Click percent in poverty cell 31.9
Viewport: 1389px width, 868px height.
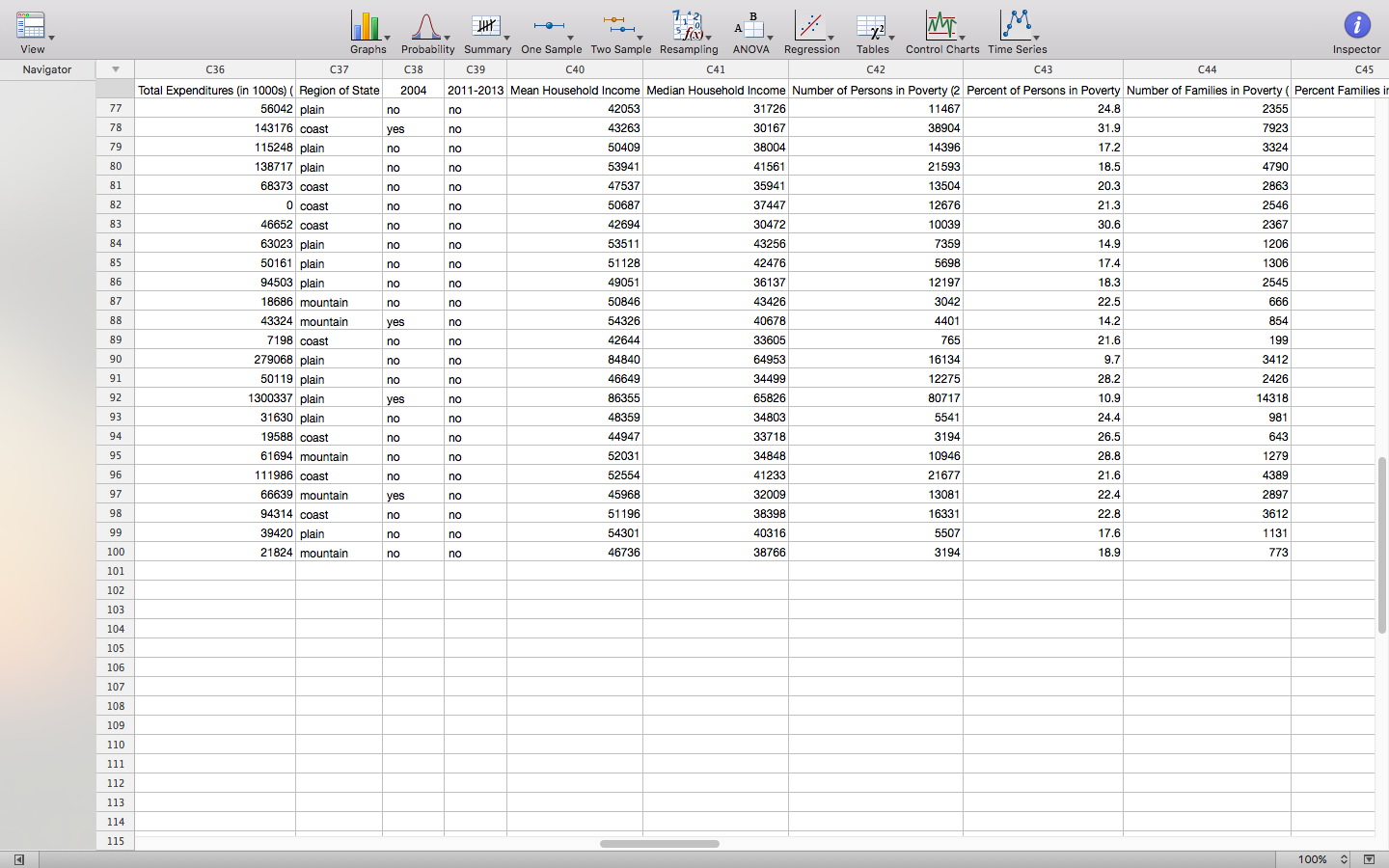[1044, 128]
